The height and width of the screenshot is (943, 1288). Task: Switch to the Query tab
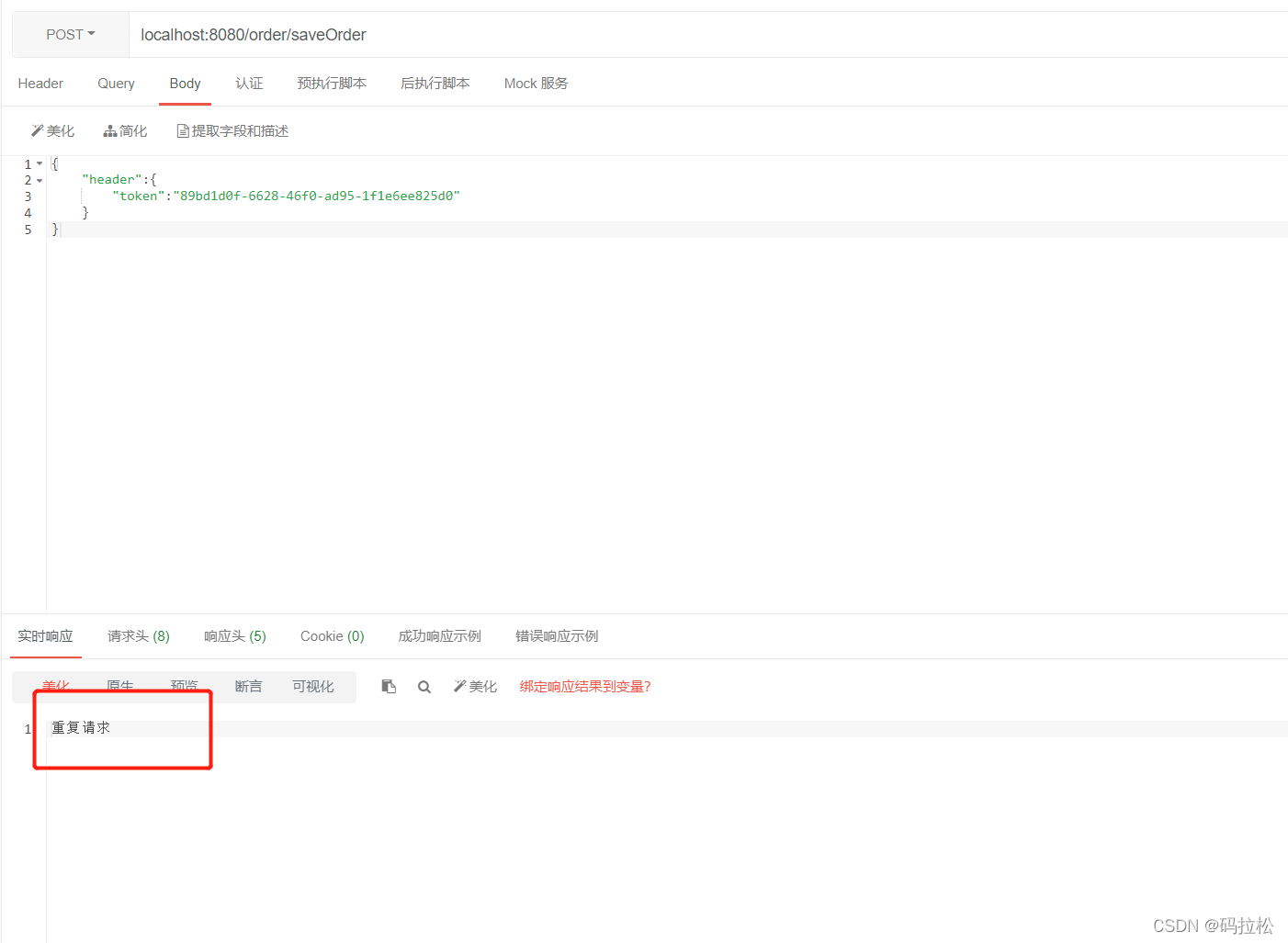click(x=116, y=84)
